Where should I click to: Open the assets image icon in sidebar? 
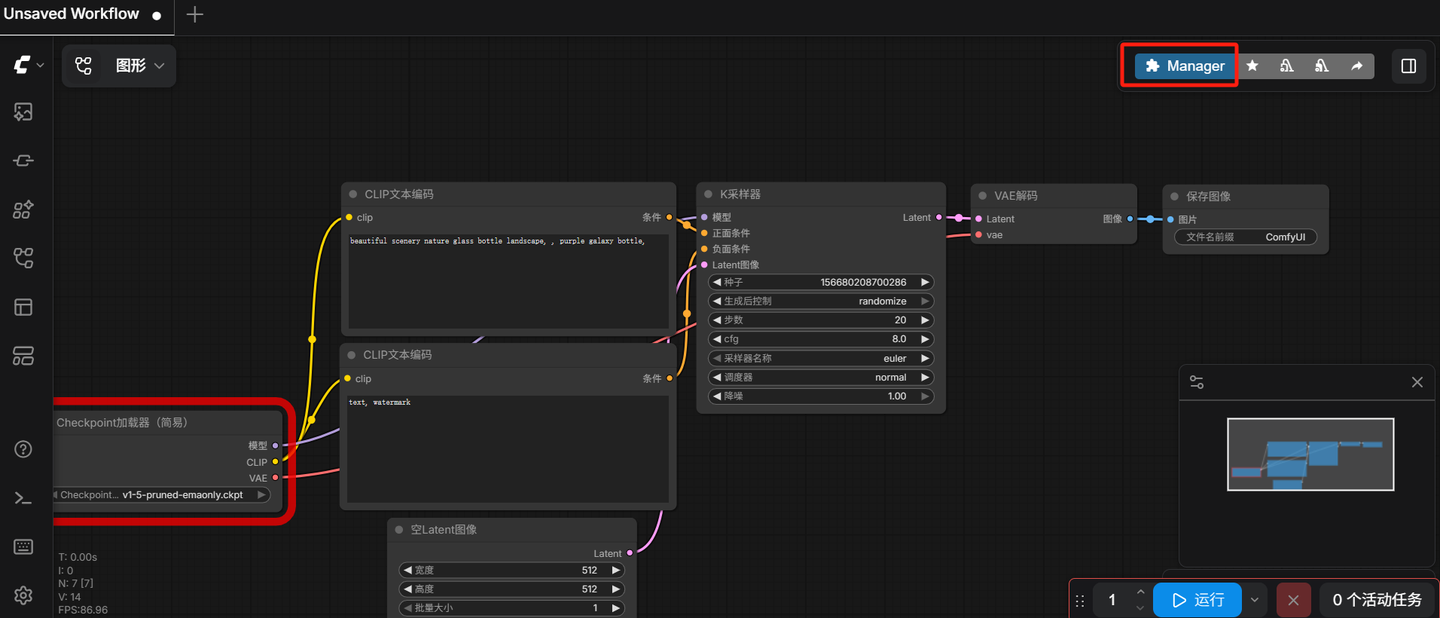[23, 112]
